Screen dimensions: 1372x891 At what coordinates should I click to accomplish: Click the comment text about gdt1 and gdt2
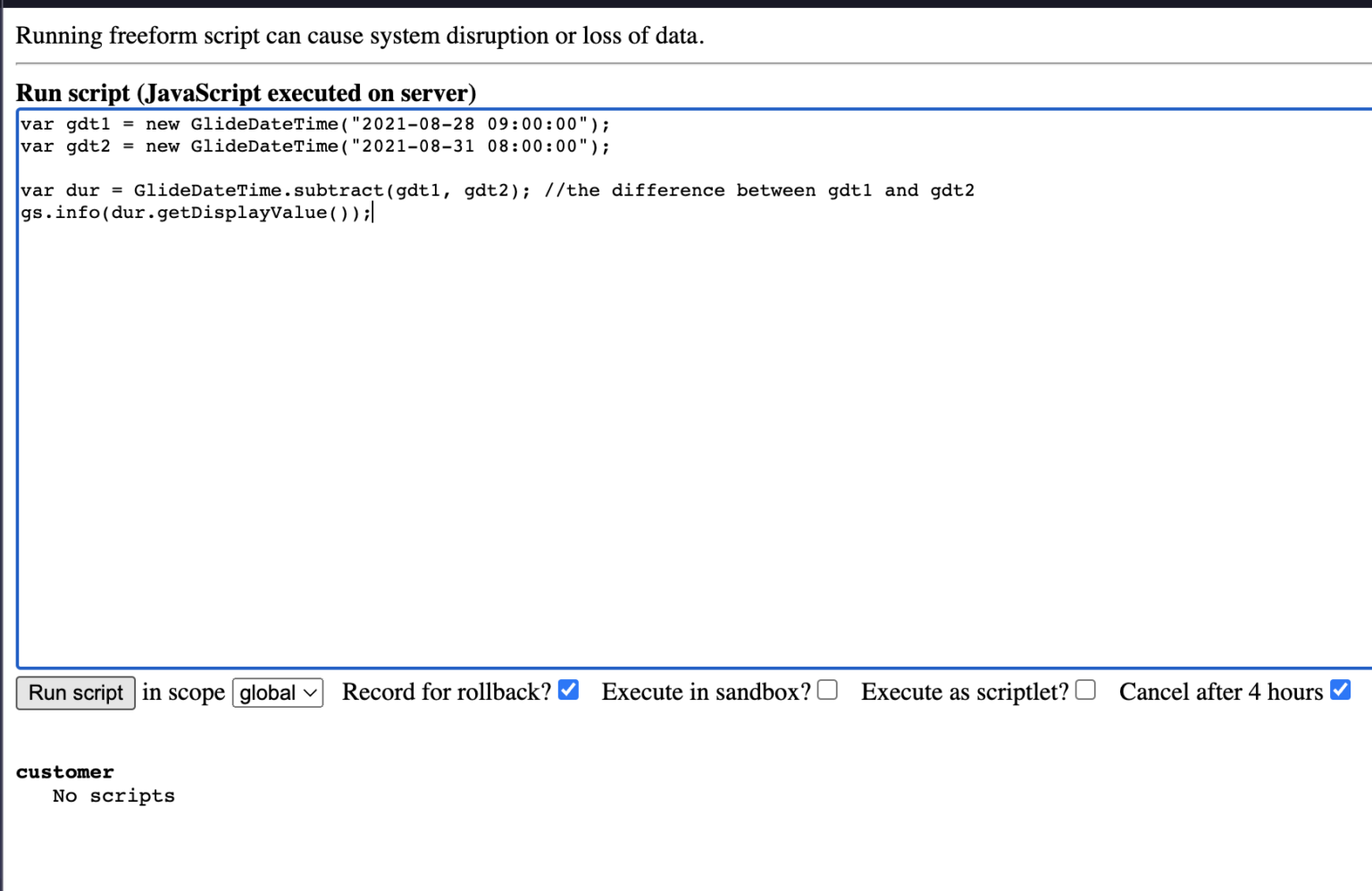759,190
